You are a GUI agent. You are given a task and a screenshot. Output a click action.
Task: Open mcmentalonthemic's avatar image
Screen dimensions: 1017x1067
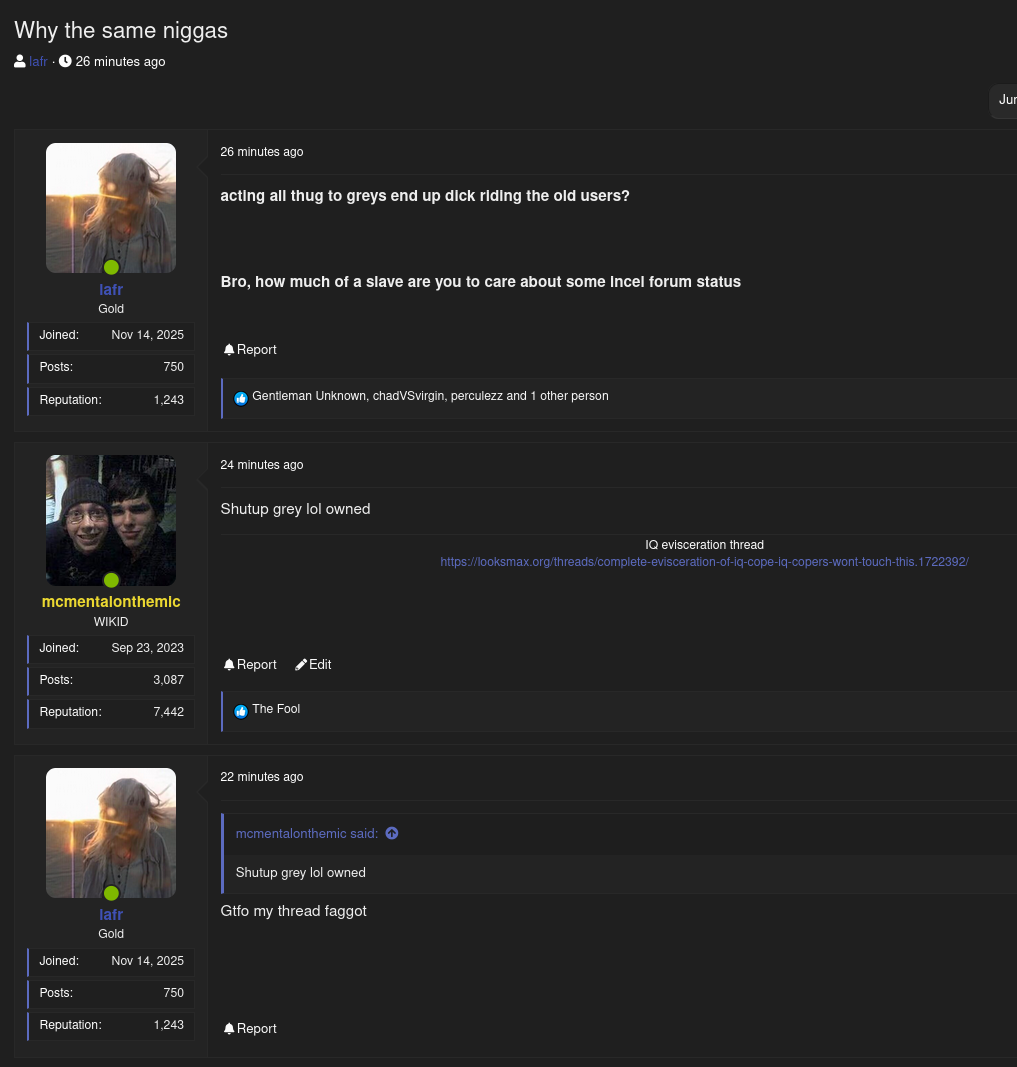111,520
